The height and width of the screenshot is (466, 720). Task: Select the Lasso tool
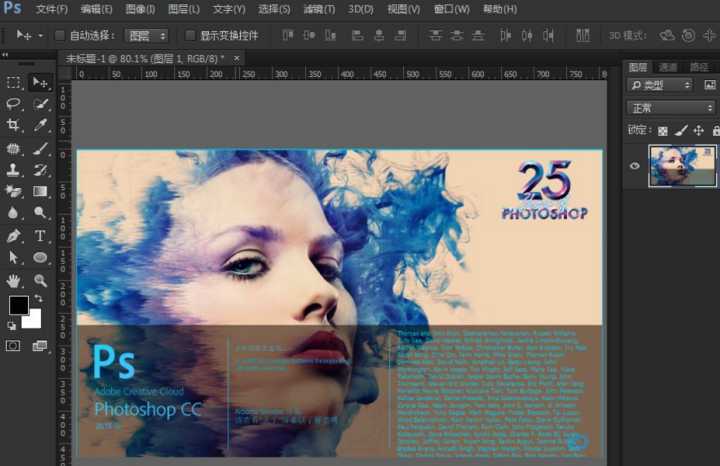coord(13,103)
